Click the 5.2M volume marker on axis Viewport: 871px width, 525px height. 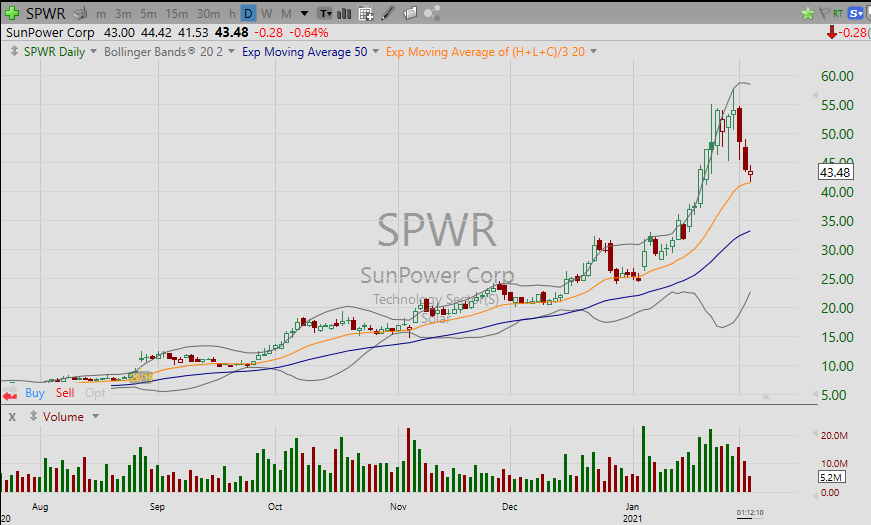coord(831,477)
